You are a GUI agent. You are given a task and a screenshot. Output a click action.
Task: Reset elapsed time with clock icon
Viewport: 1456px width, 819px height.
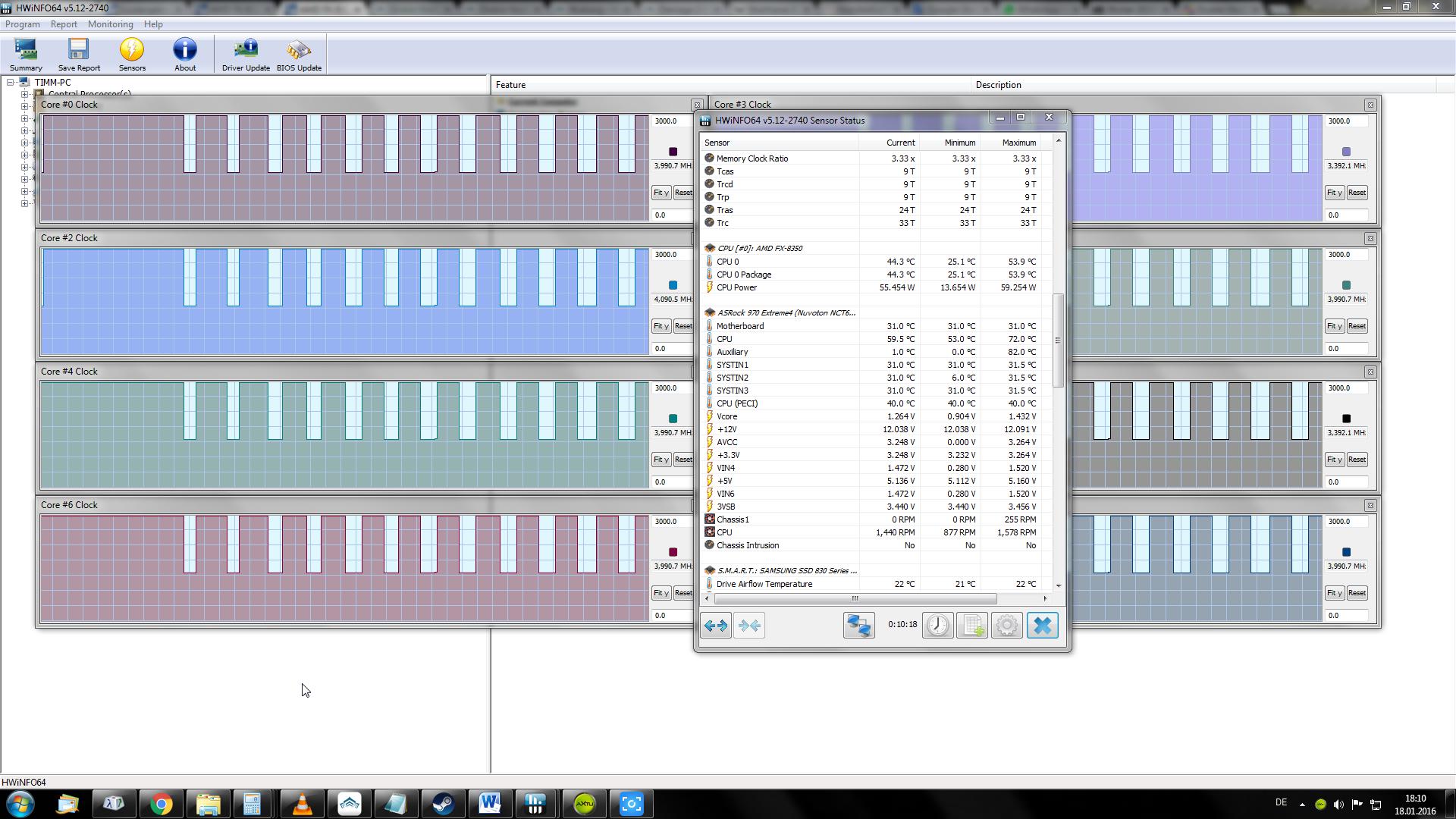tap(937, 626)
